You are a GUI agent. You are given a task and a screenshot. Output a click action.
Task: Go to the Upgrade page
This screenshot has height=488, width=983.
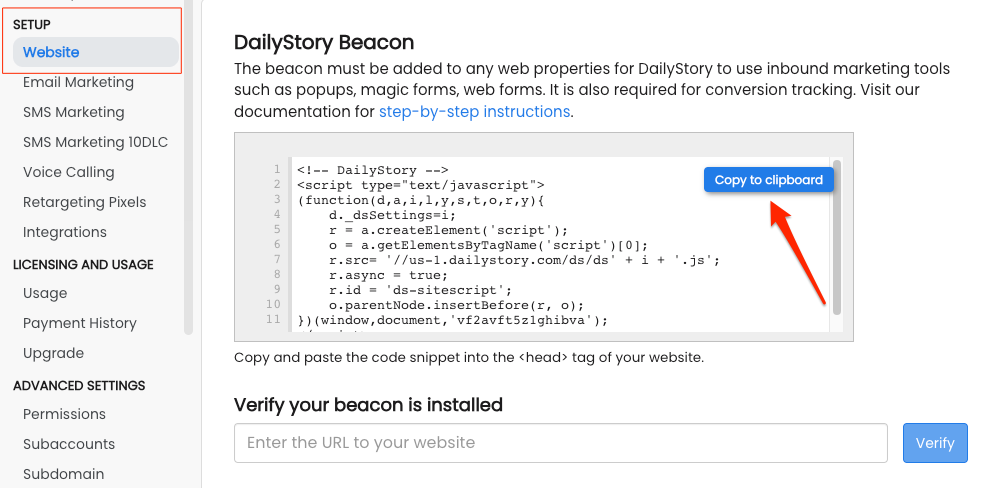tap(53, 353)
